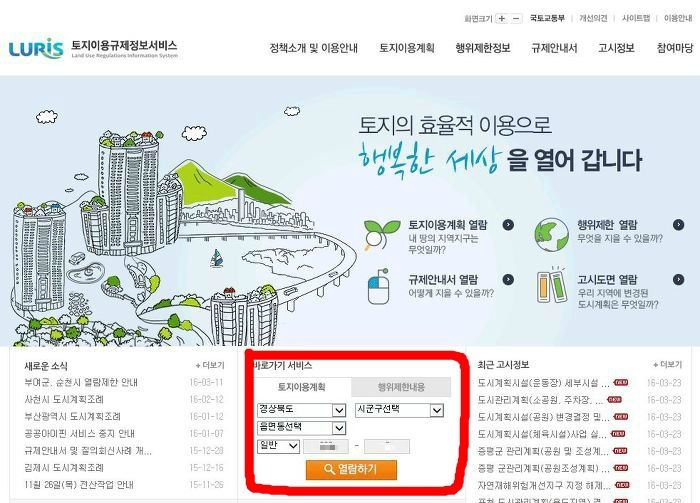
Task: Open 개선의견 link at top
Action: [593, 18]
